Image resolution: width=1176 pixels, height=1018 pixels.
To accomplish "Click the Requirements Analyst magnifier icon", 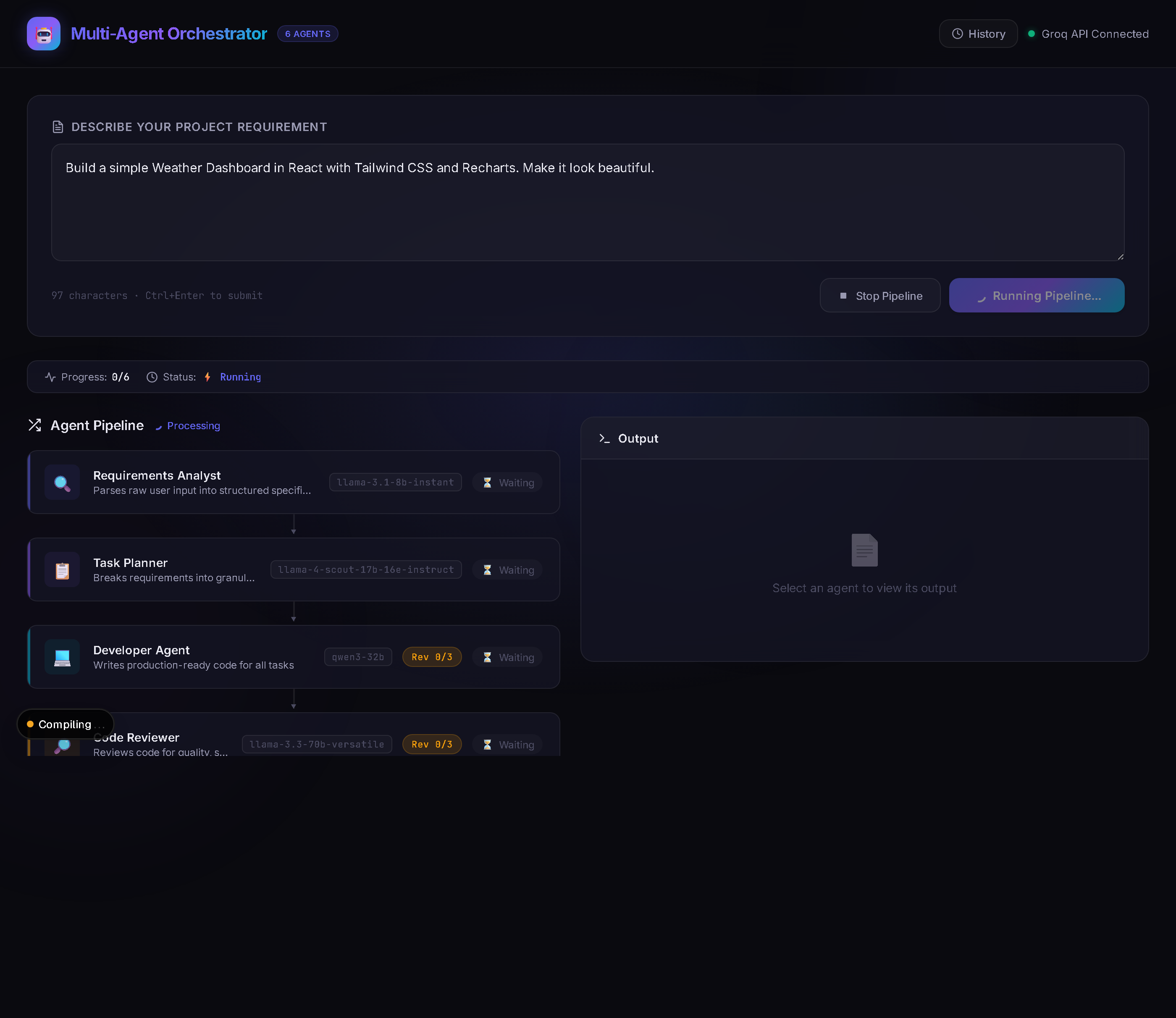I will click(x=62, y=482).
